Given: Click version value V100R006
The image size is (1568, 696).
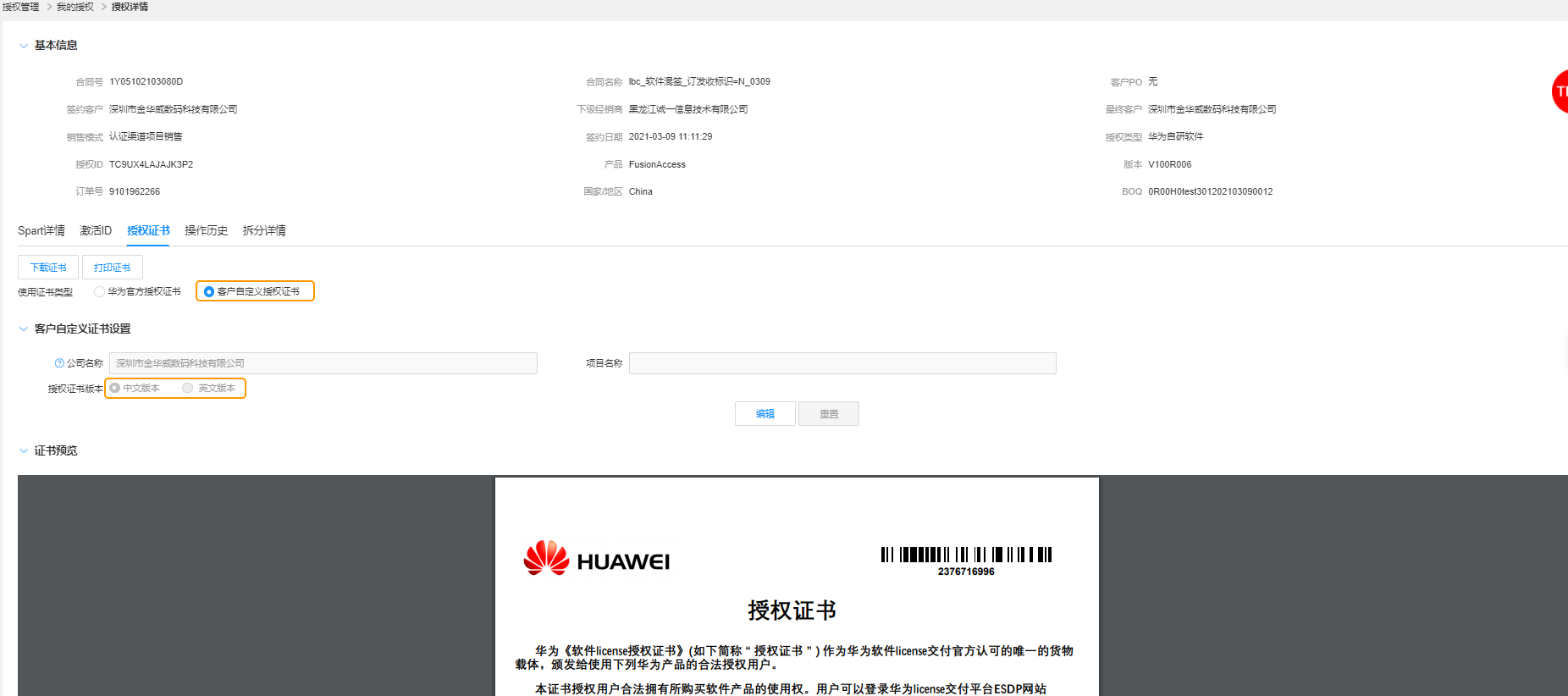Looking at the screenshot, I should tap(1170, 164).
